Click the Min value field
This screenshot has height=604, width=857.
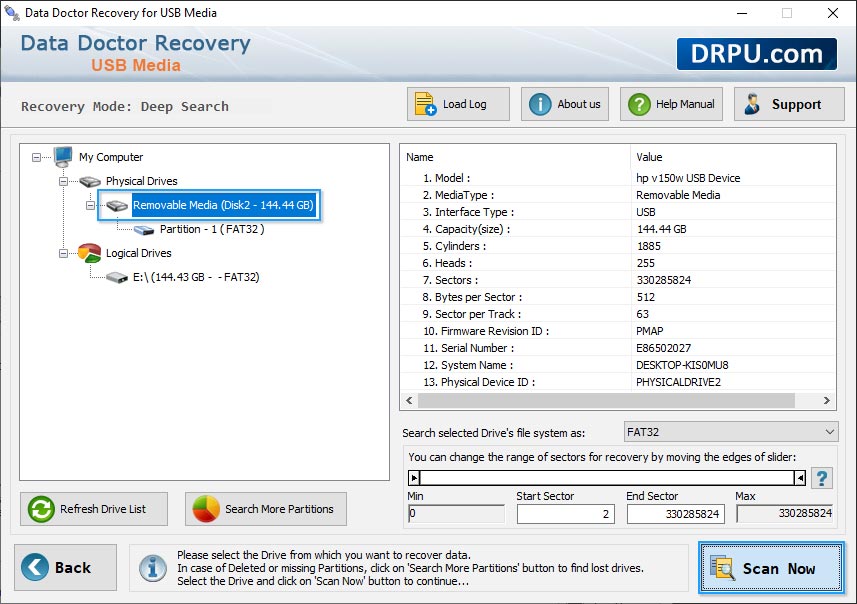pos(456,513)
